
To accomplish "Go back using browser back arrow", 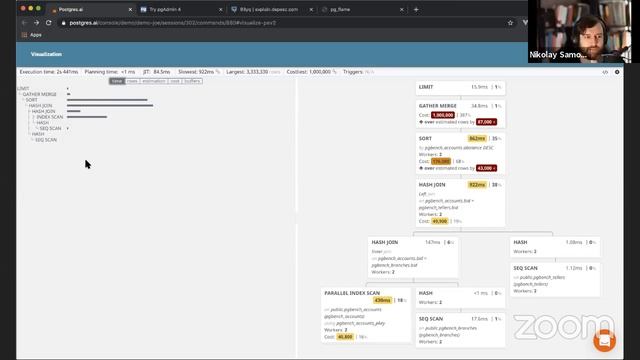I will pyautogui.click(x=24, y=23).
